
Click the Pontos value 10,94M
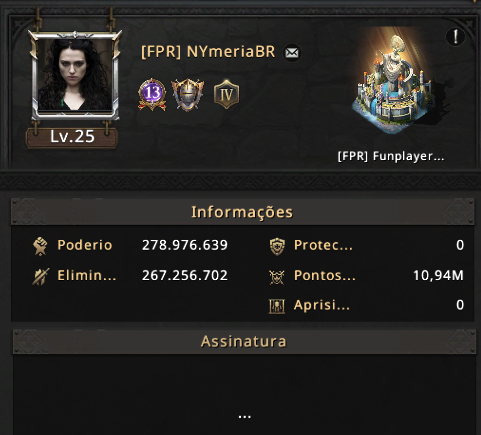[438, 276]
